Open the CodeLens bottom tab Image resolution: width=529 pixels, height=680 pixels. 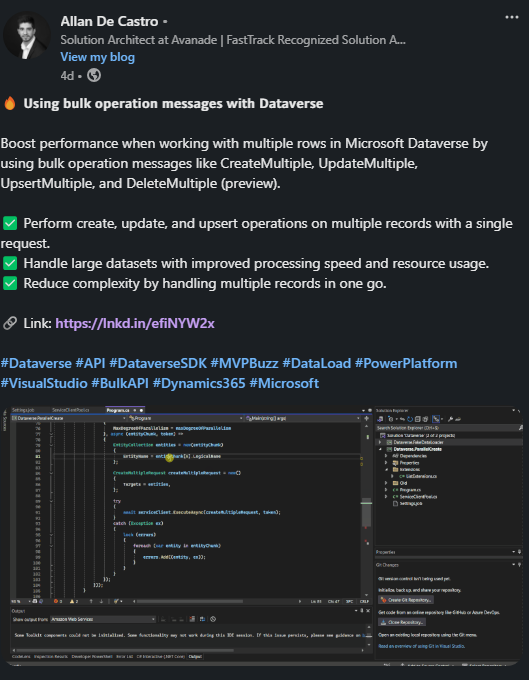click(21, 657)
